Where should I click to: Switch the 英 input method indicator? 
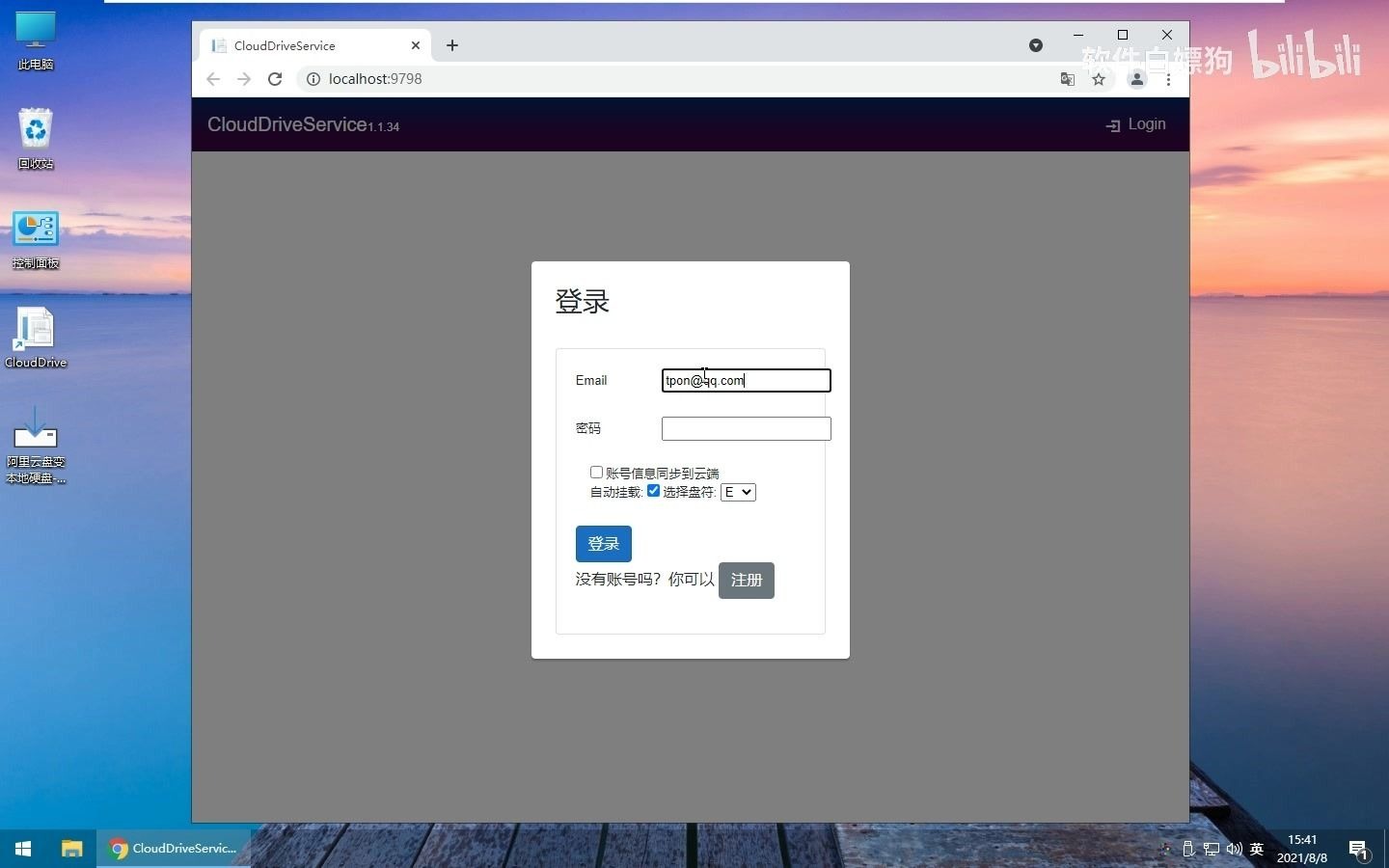click(1257, 850)
